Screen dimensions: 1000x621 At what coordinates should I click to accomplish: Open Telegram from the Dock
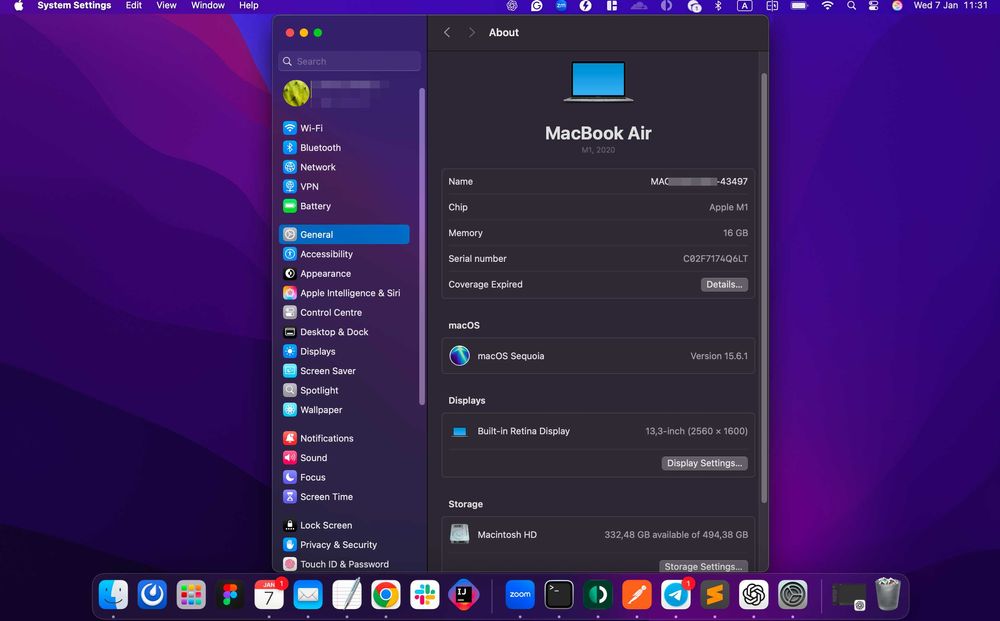pos(675,595)
